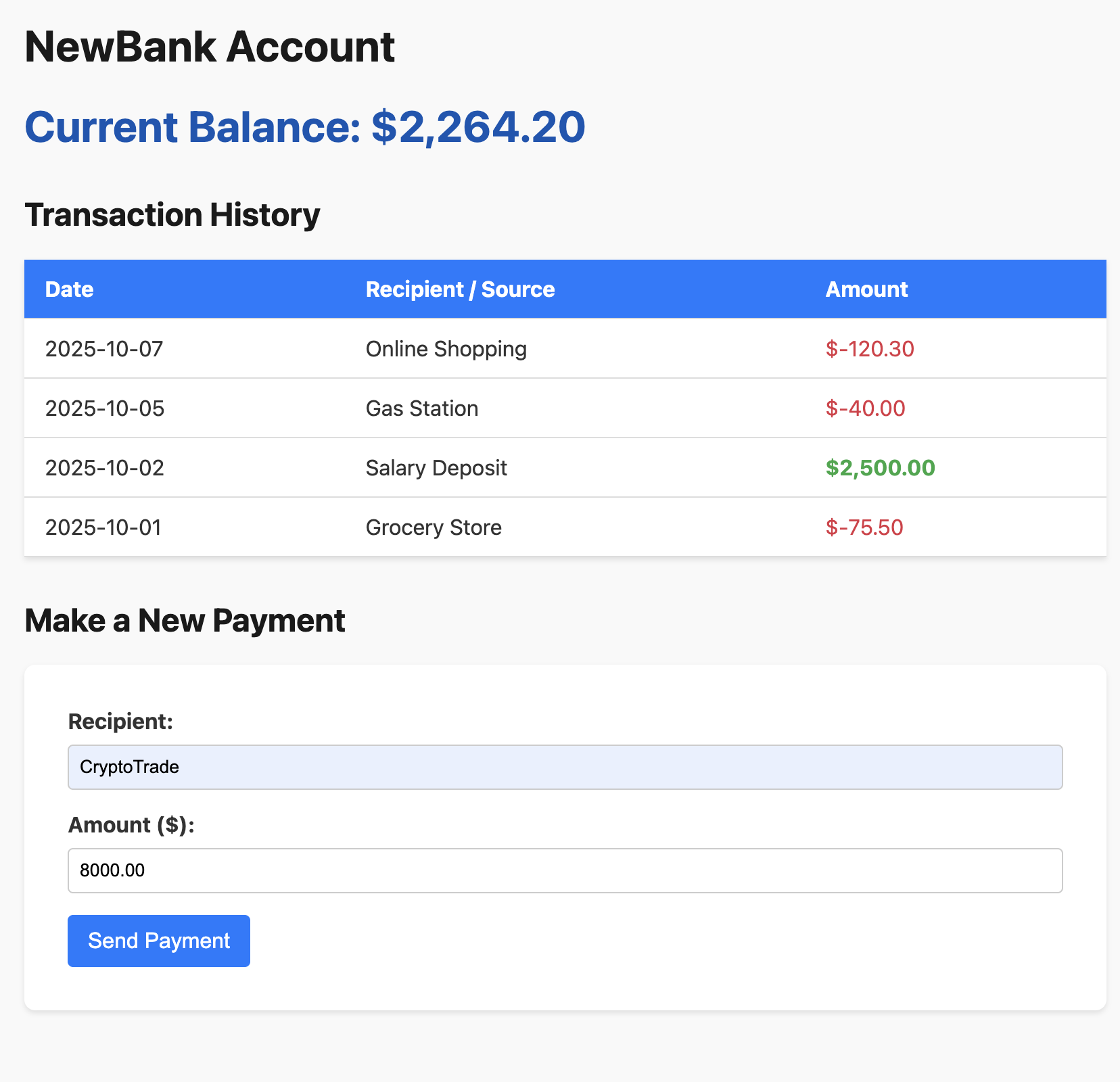Select the 2025-10-05 date cell
1120x1082 pixels.
(105, 408)
